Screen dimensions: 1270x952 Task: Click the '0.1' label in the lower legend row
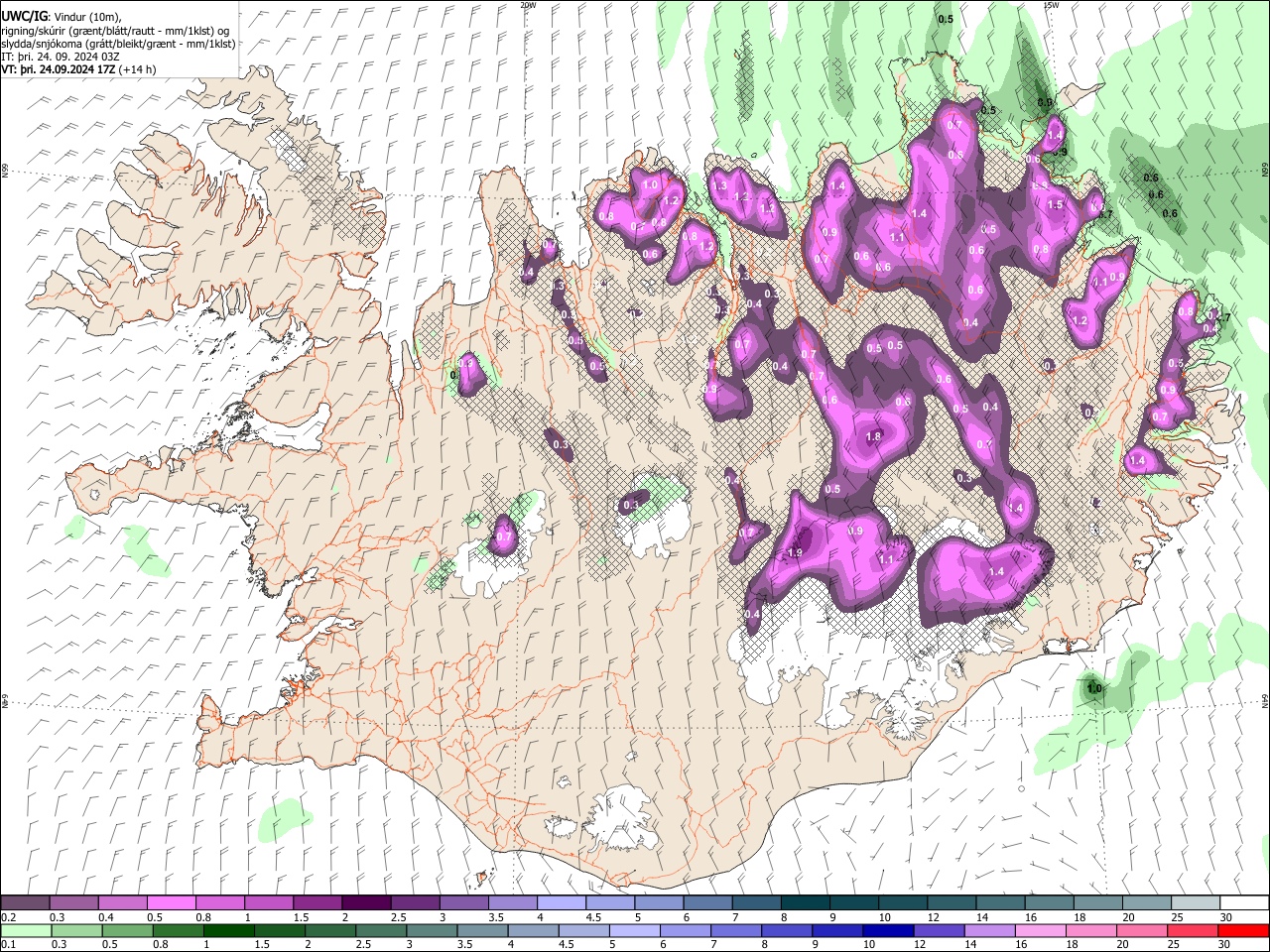pyautogui.click(x=9, y=944)
